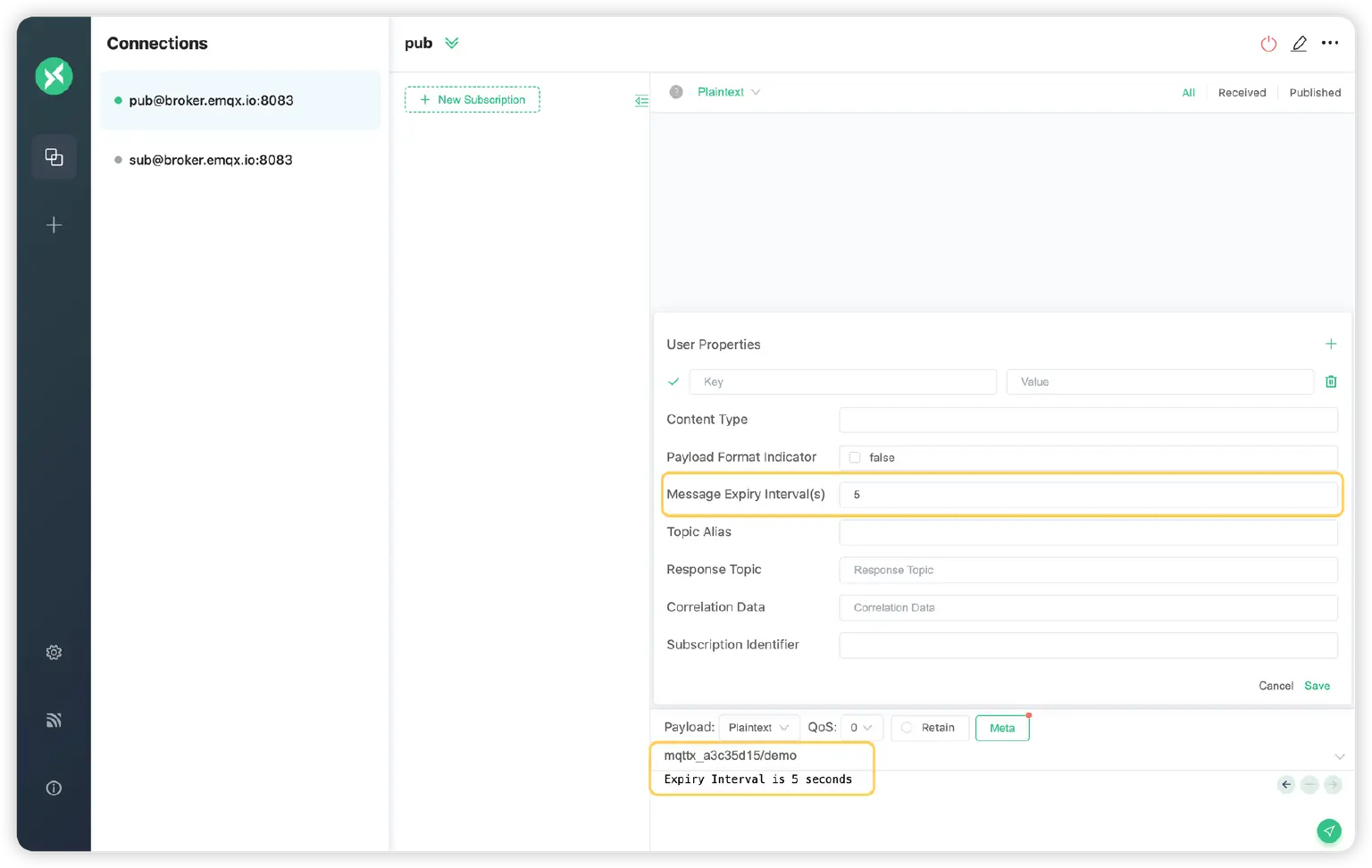Toggle the user property checkmark
The image size is (1372, 868).
coord(673,381)
